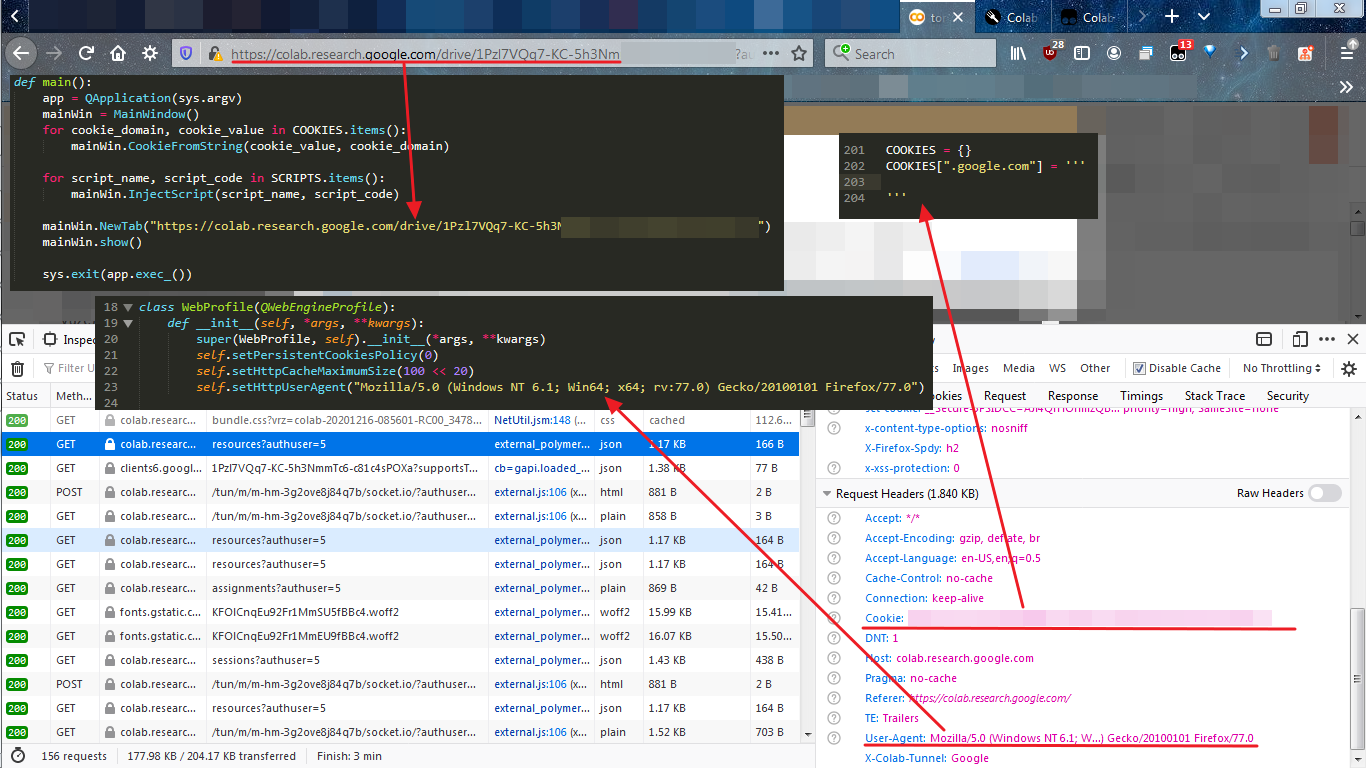Open the Security tab
Screen dimensions: 1366x768
point(1288,396)
